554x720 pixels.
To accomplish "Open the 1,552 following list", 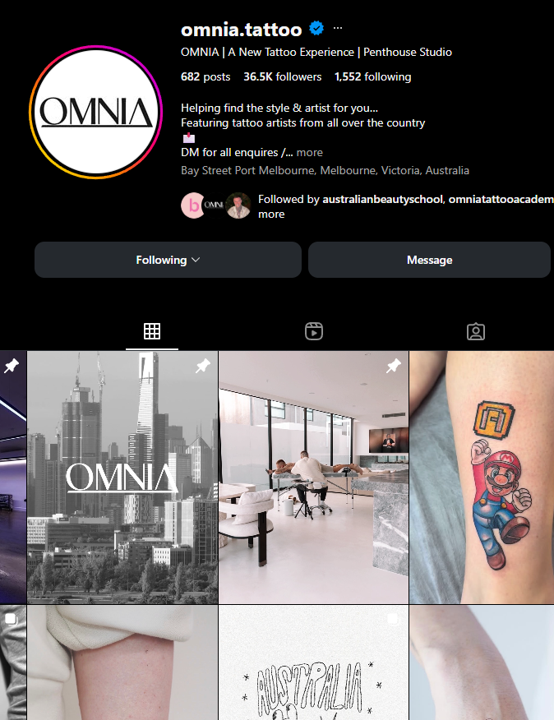I will point(373,77).
